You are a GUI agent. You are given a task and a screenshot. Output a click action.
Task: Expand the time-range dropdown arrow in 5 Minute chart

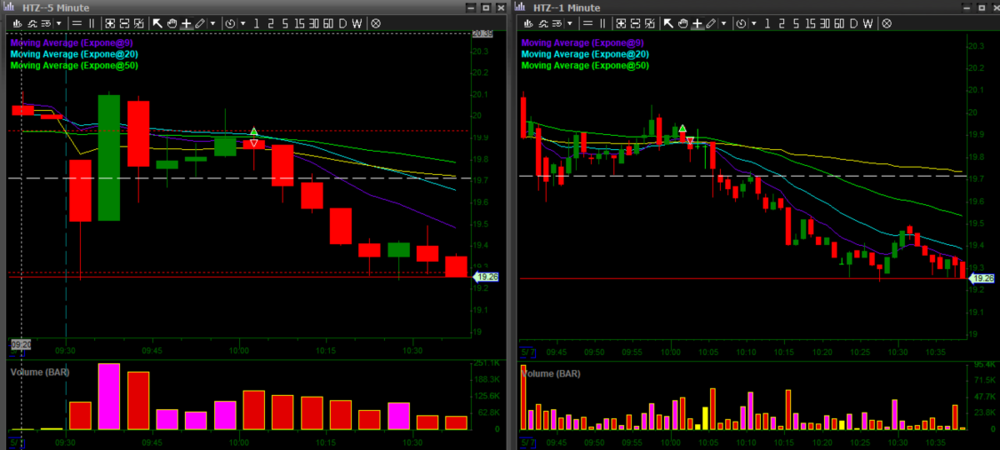click(x=243, y=22)
